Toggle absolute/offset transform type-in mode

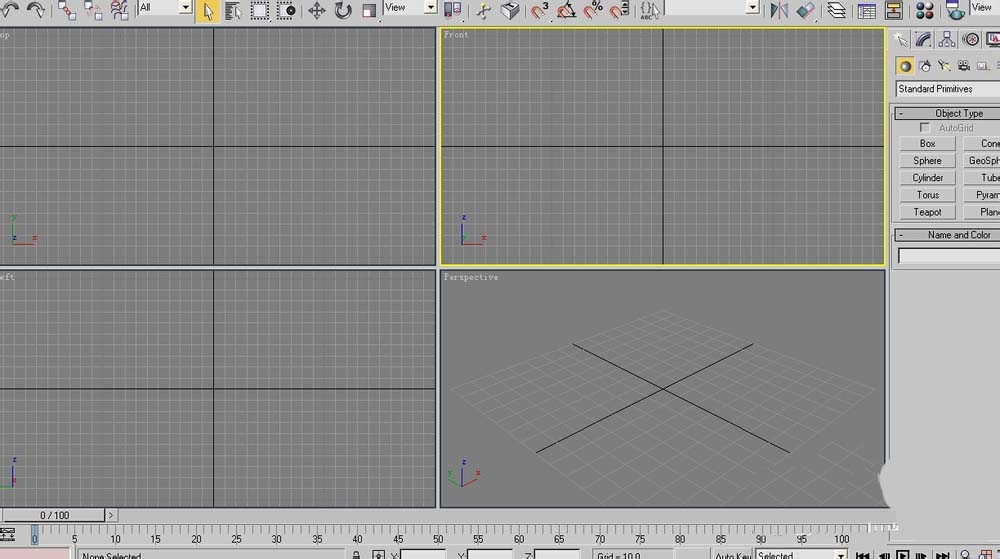click(378, 555)
